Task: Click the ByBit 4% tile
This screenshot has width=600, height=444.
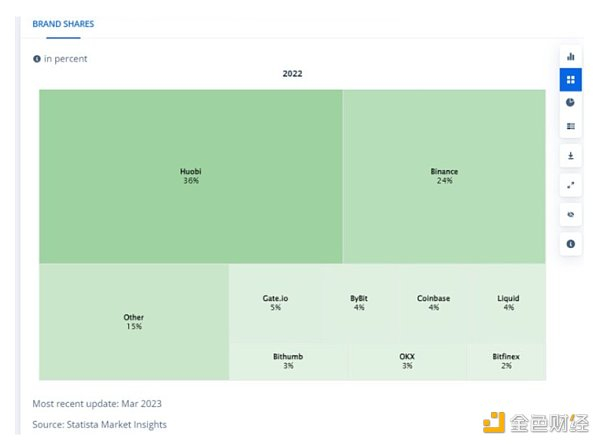Action: (359, 302)
